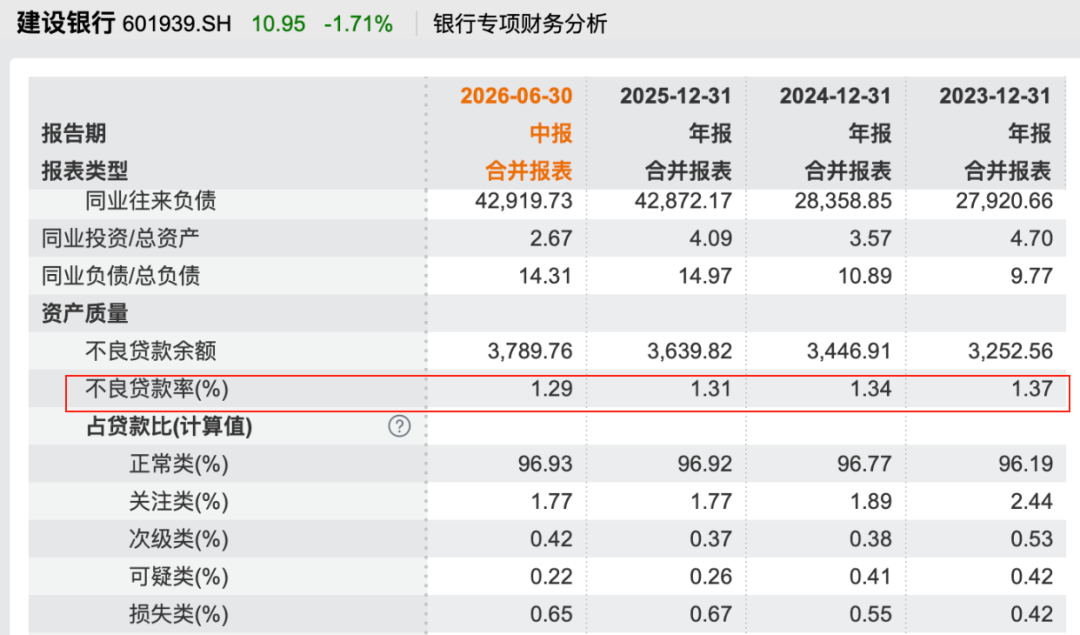Click the 0.67 损失类 value
Viewport: 1080px width, 635px height.
(711, 614)
